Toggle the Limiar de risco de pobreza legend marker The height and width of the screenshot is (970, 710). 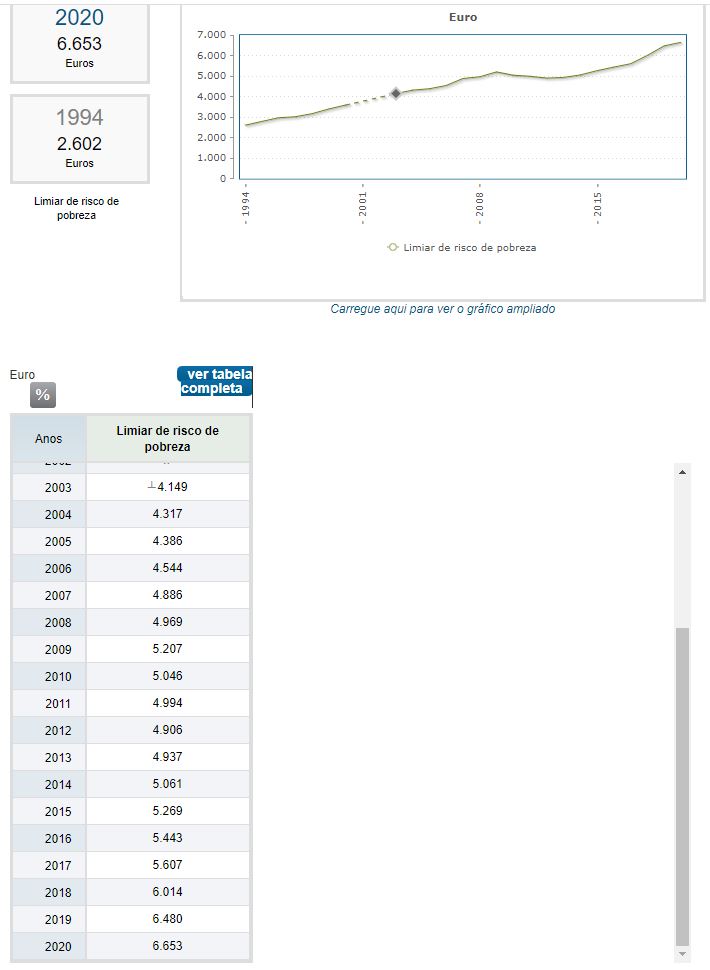392,247
